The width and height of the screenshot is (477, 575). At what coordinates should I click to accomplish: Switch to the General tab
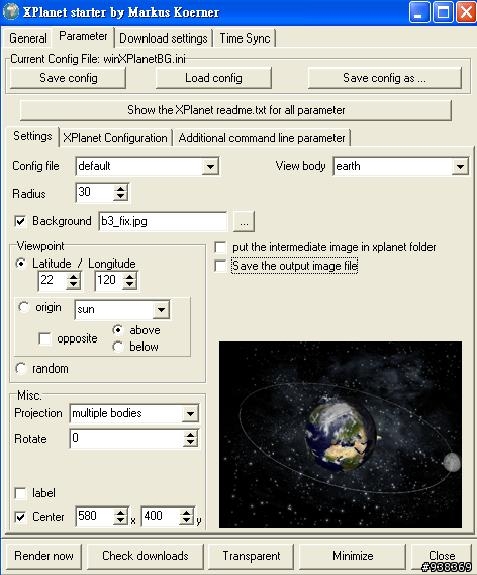click(28, 38)
